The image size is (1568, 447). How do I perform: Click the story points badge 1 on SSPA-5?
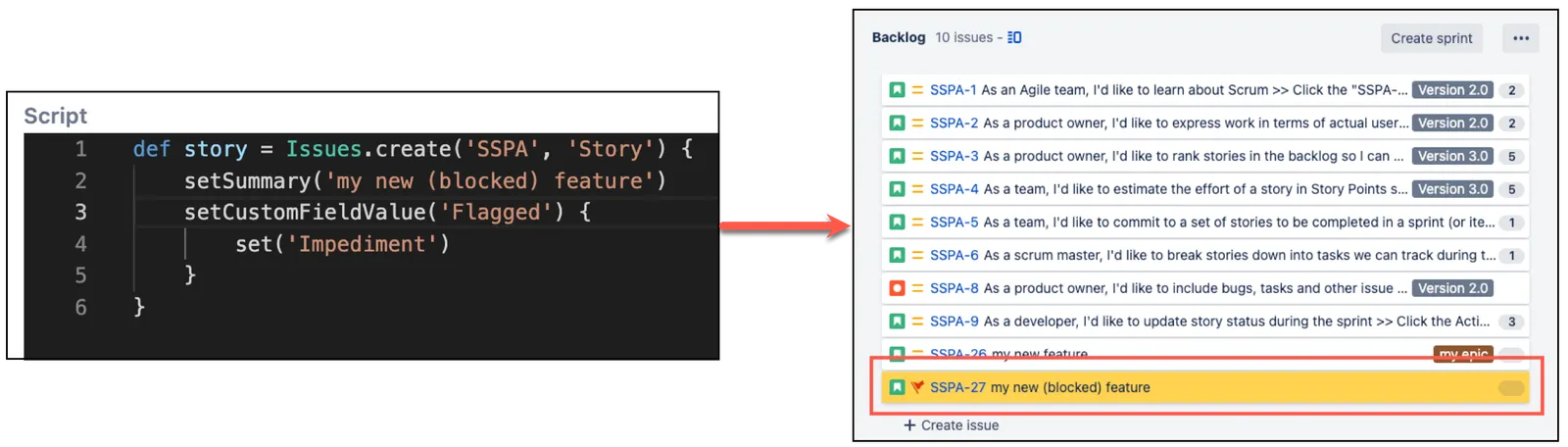coord(1511,223)
